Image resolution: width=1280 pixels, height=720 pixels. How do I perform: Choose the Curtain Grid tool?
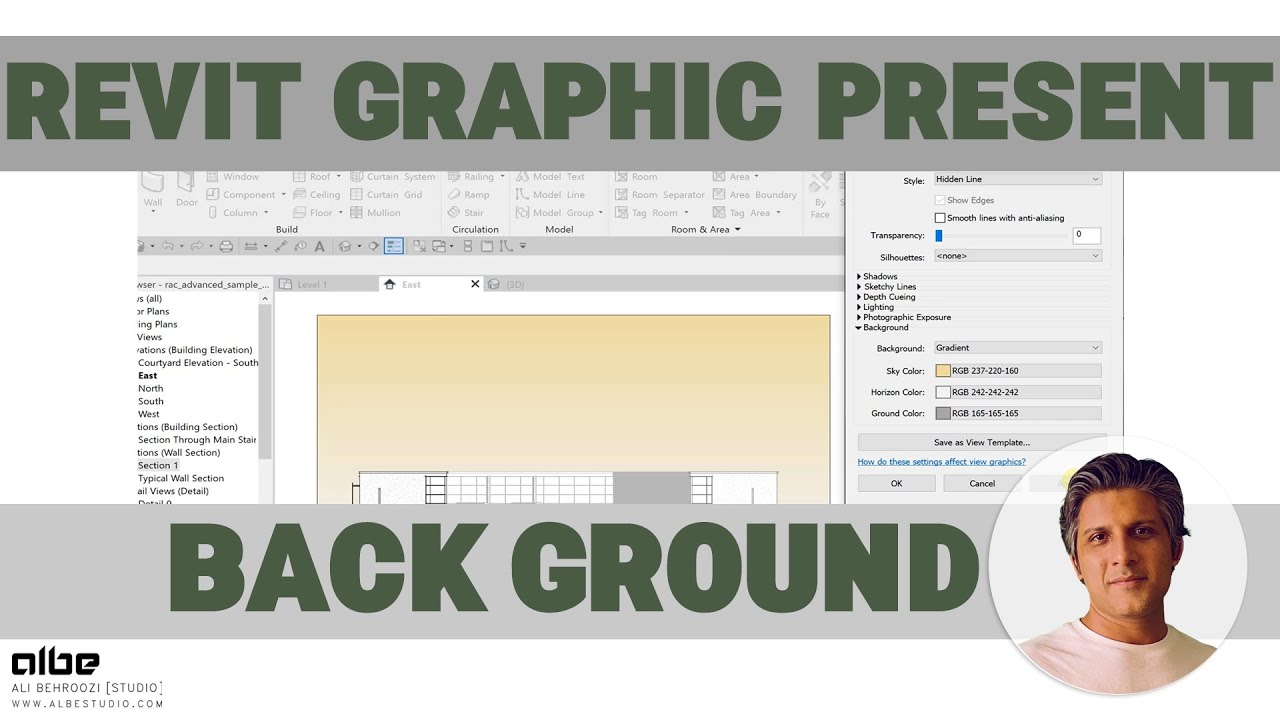387,195
